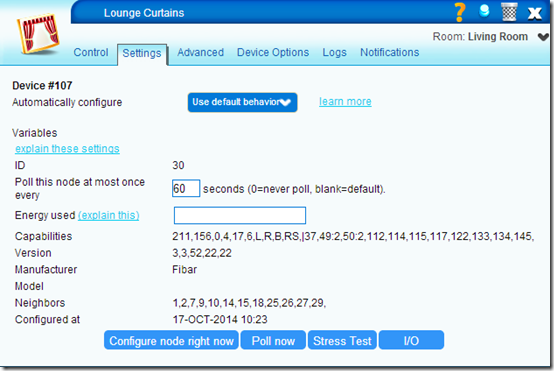This screenshot has width=554, height=371.
Task: Click the Manufacturer value Fibar
Action: [184, 270]
